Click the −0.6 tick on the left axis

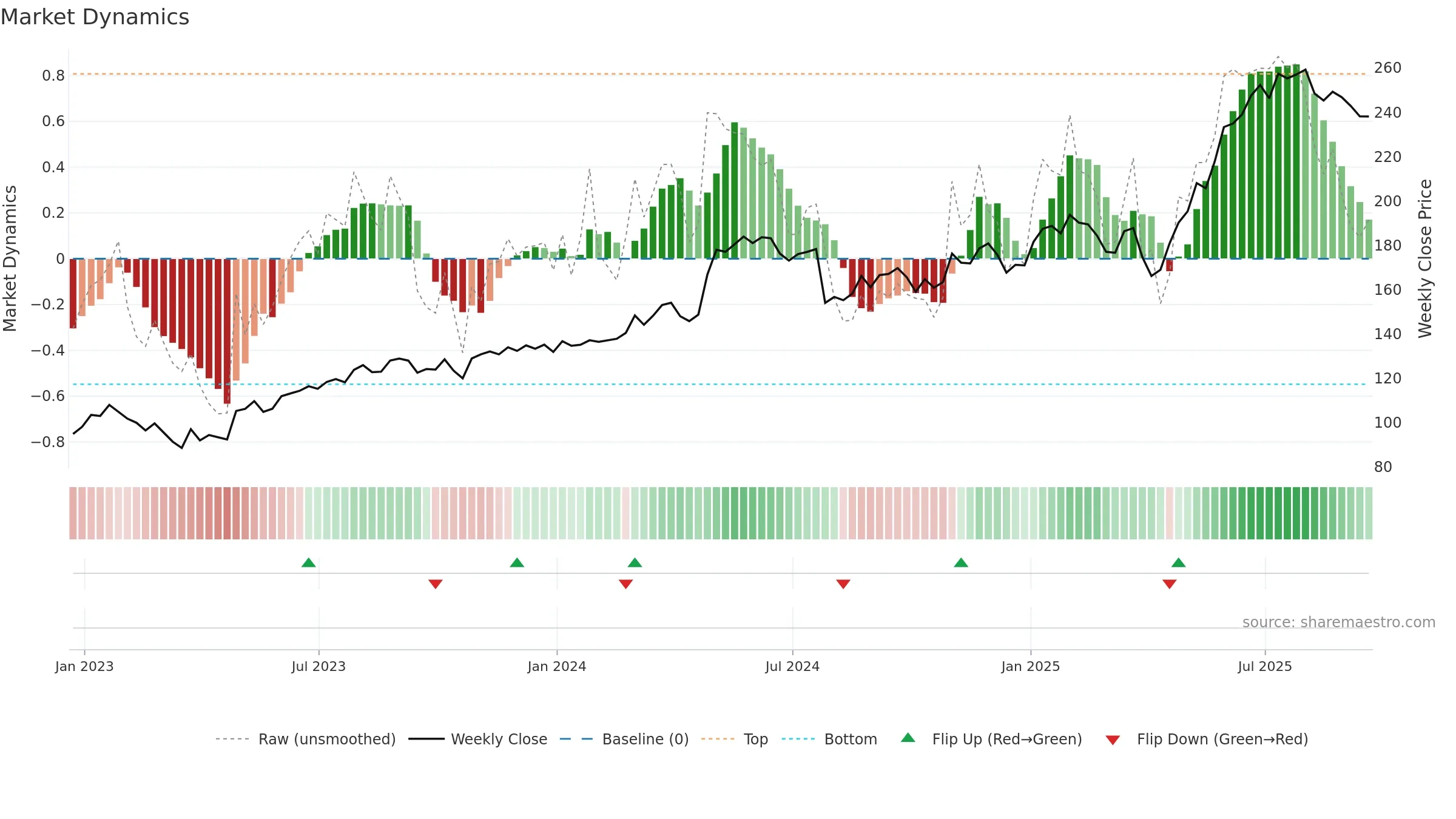48,396
